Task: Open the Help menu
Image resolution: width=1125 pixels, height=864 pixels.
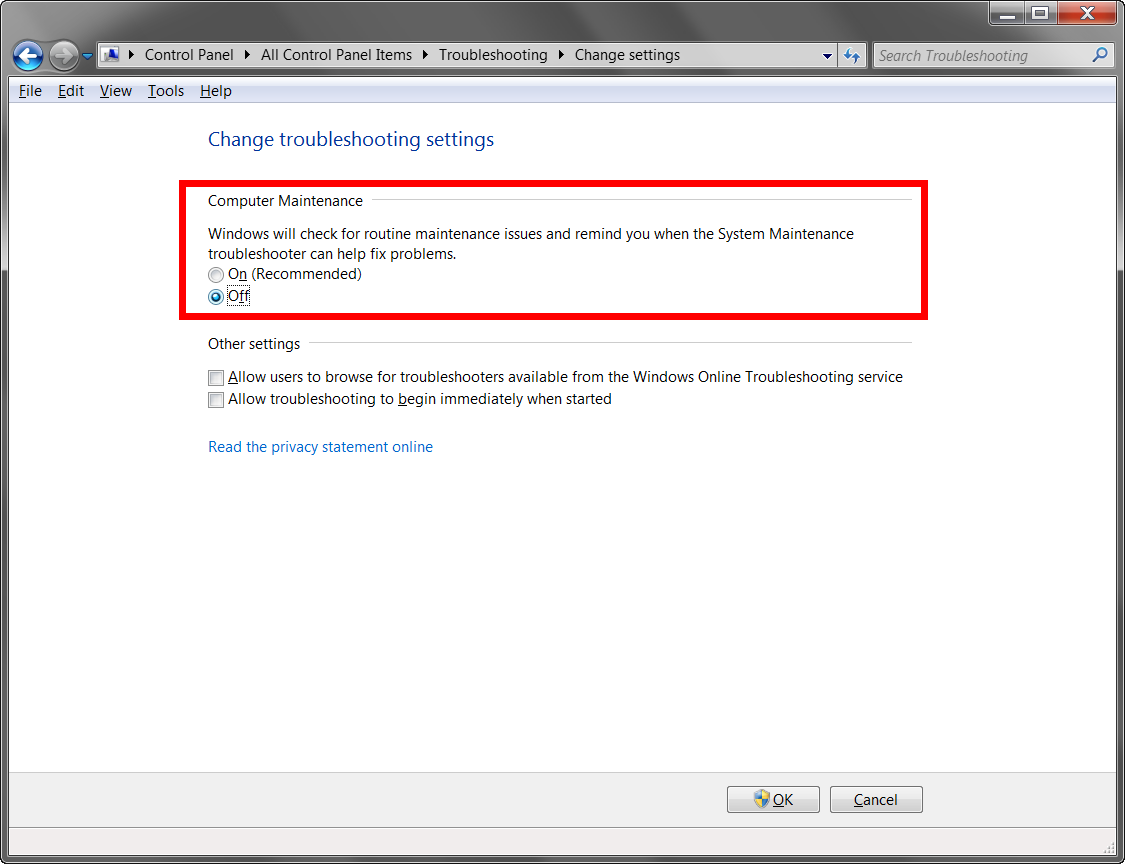Action: [x=215, y=91]
